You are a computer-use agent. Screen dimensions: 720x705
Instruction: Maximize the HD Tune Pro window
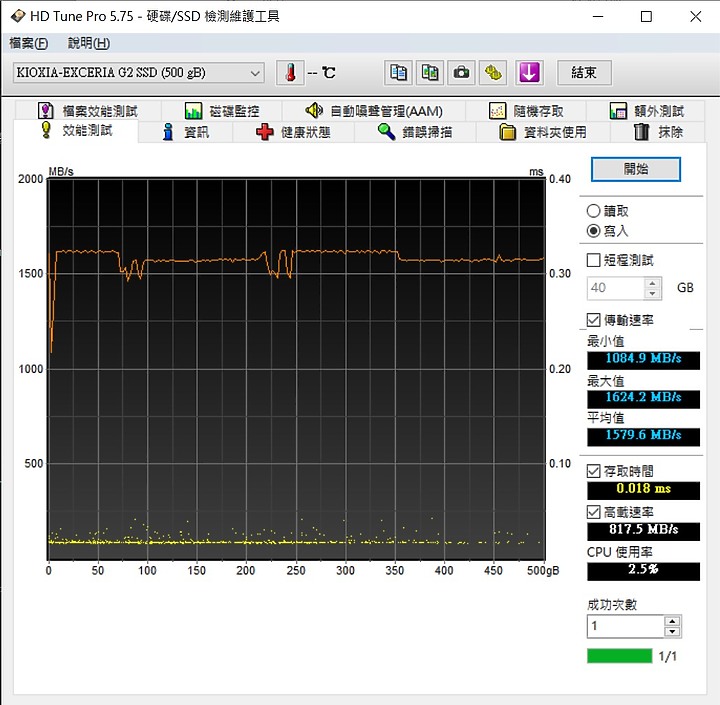646,17
